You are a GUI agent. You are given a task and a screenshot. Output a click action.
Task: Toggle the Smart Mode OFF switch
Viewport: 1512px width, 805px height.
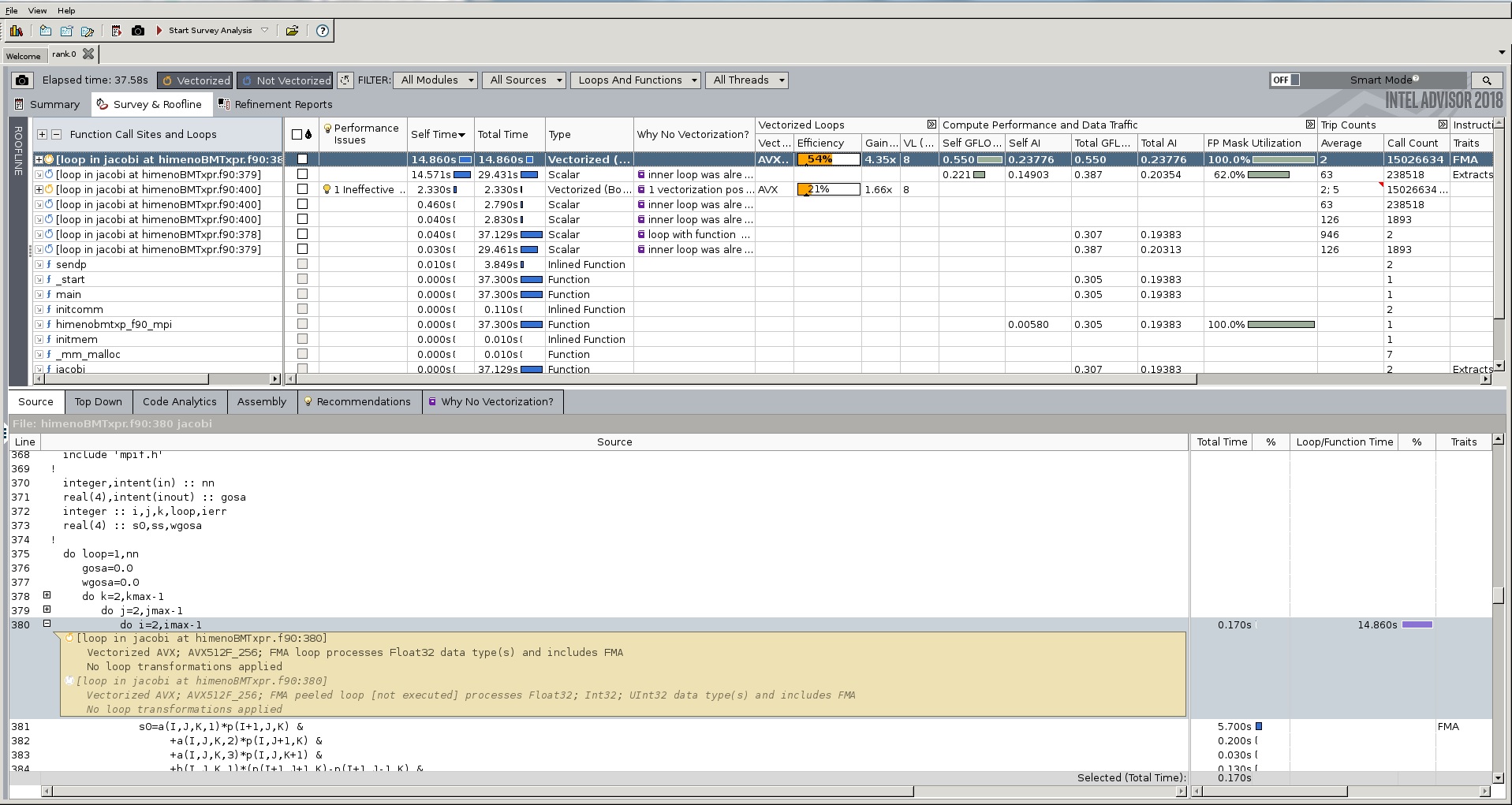1285,80
